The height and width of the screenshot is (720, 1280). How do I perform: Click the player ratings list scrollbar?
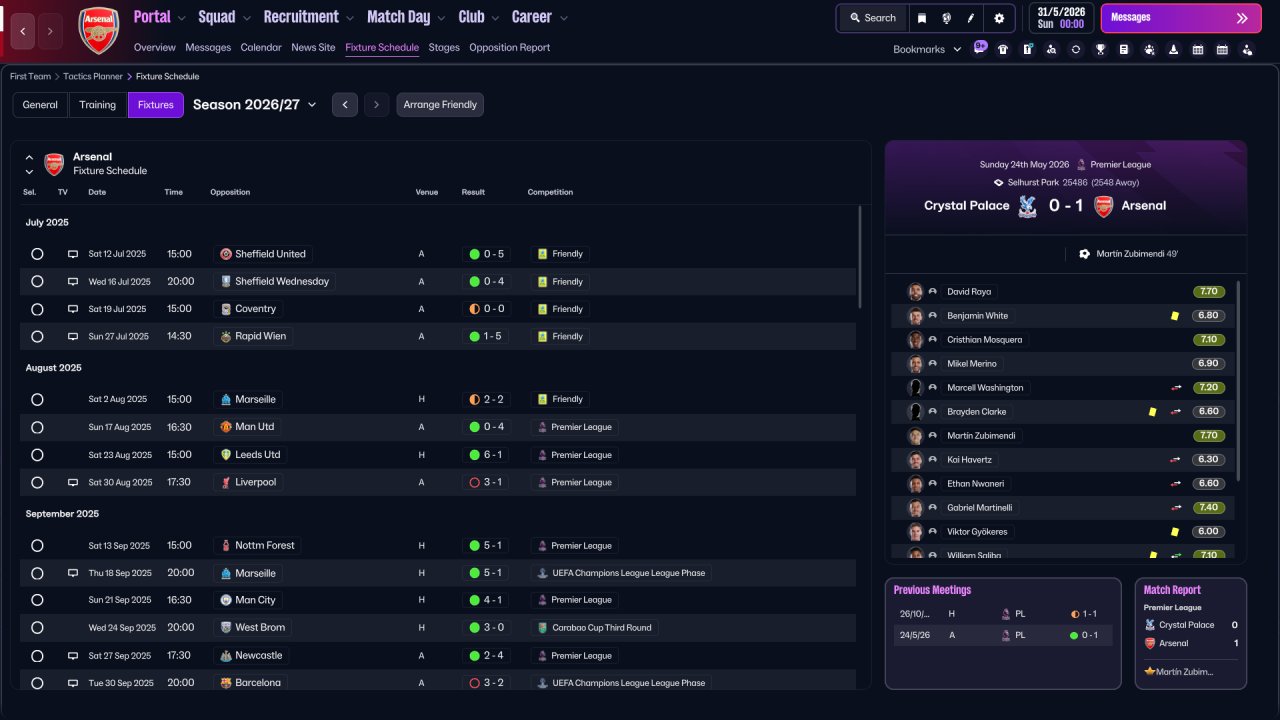tap(1238, 380)
